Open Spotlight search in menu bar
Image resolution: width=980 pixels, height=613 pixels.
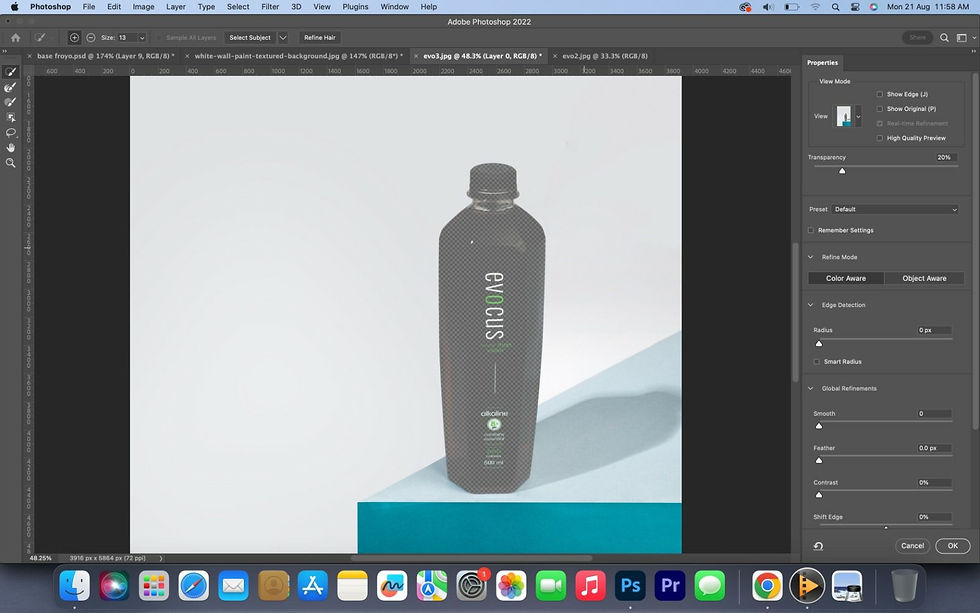tap(836, 7)
